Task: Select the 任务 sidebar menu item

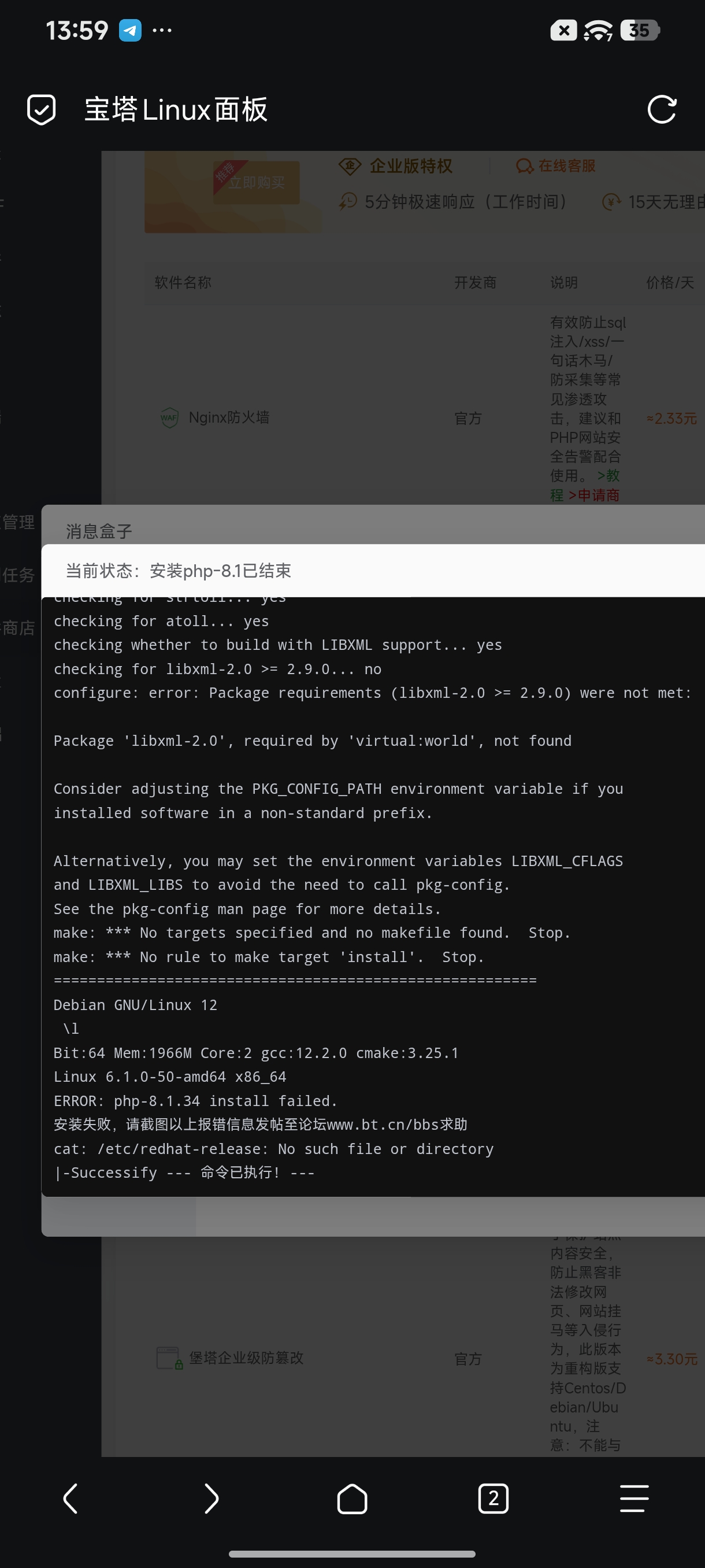Action: point(18,575)
